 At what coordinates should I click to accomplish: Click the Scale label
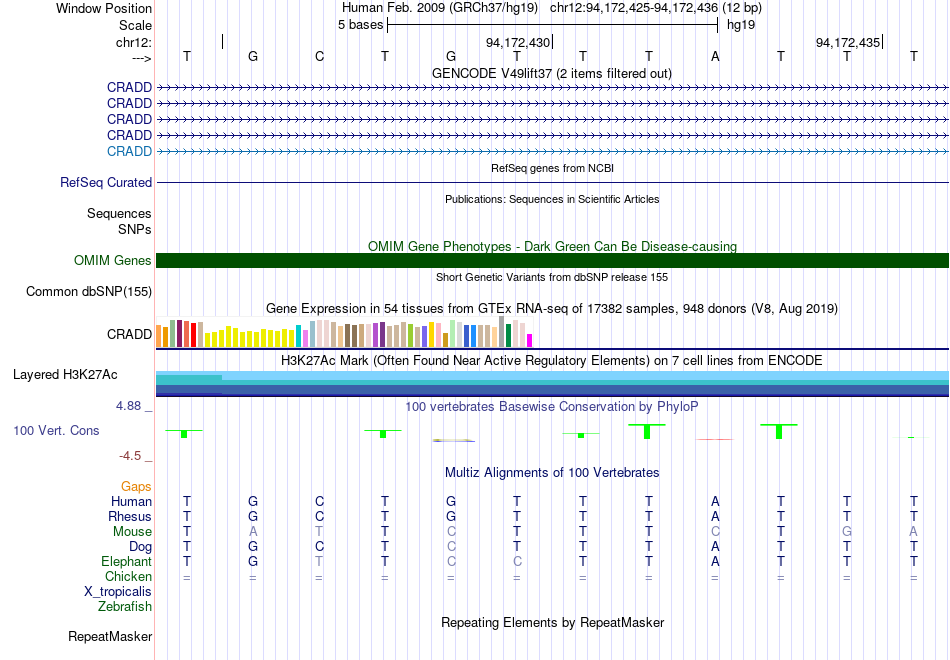(x=135, y=25)
